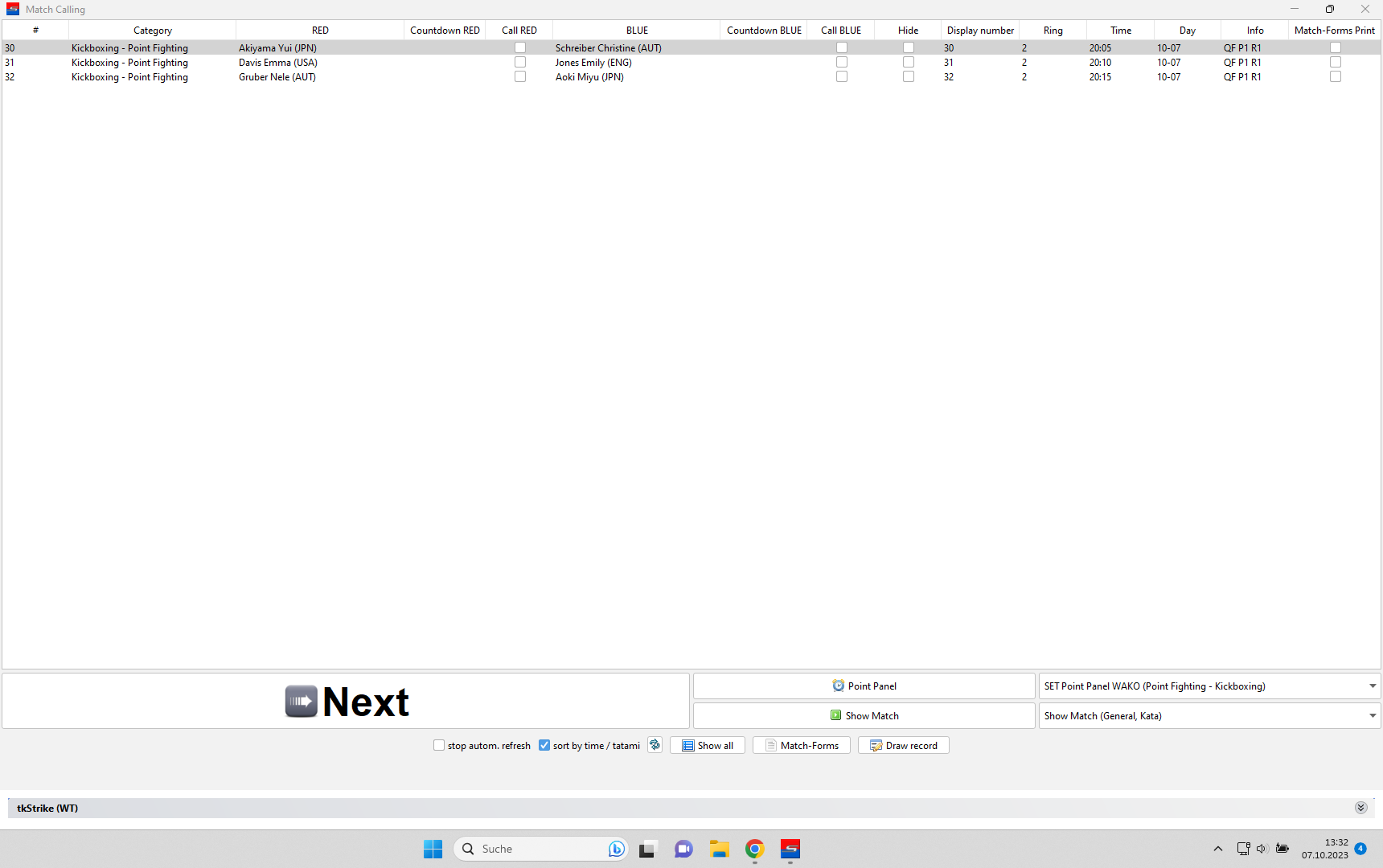Tick Call BLUE for Schreiber Christine
Image resolution: width=1383 pixels, height=868 pixels.
[842, 48]
